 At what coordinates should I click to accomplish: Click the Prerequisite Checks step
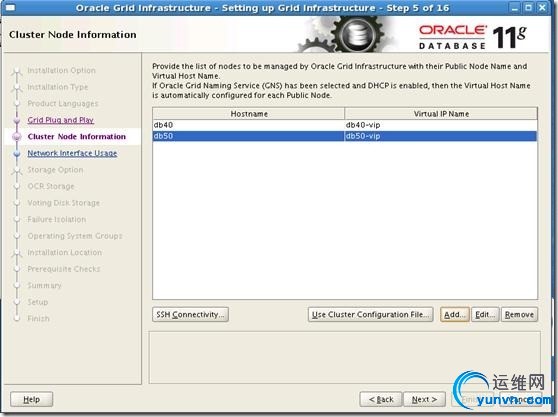pos(64,269)
